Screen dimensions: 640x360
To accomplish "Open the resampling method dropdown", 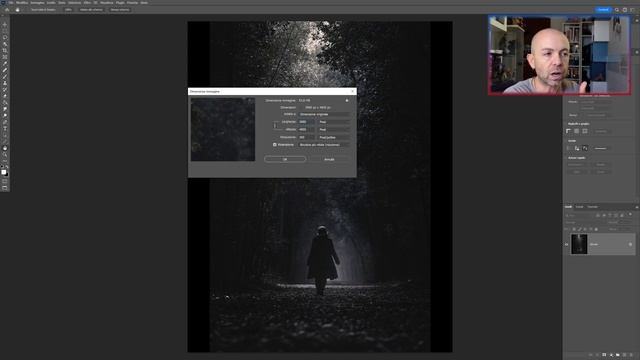I will click(324, 144).
